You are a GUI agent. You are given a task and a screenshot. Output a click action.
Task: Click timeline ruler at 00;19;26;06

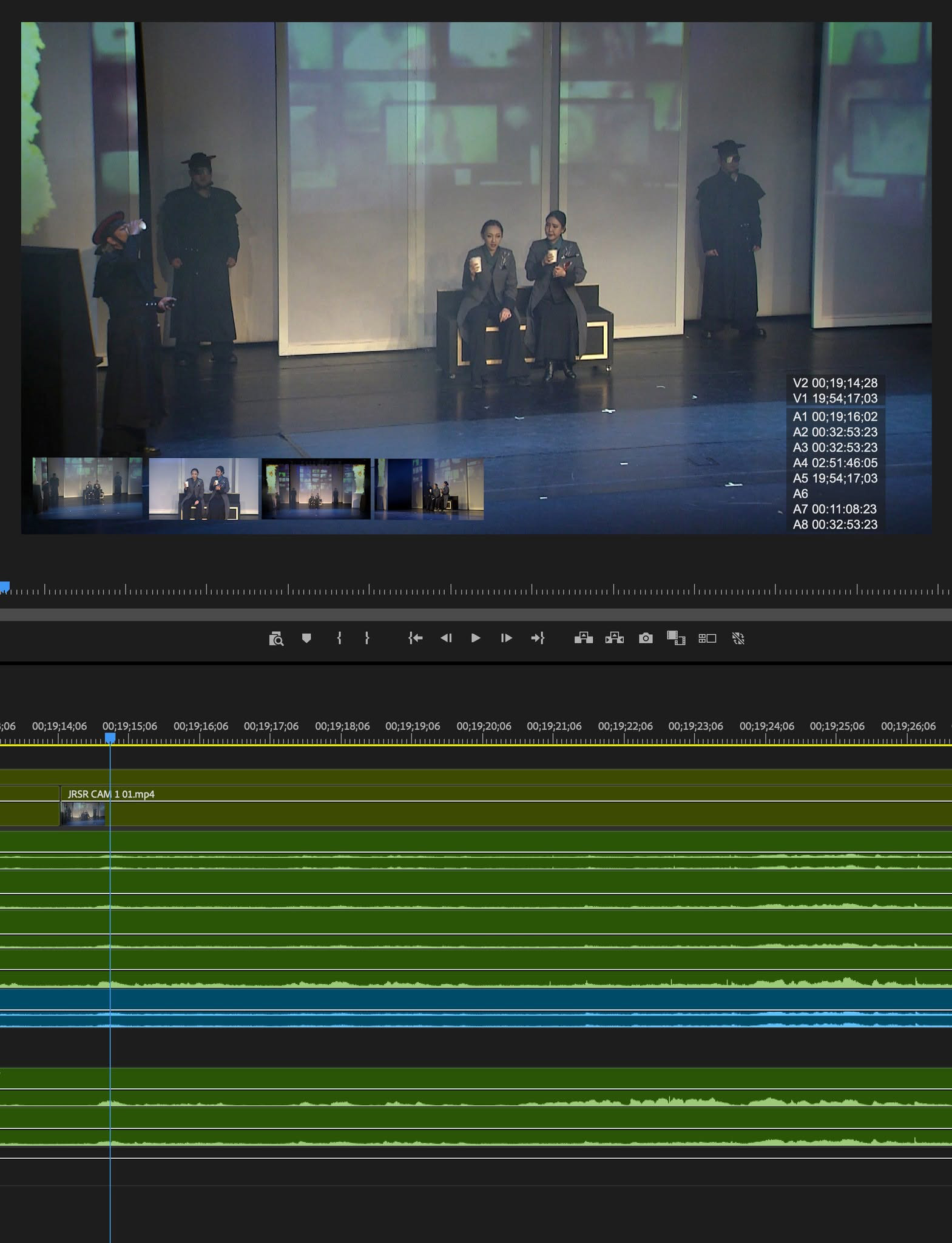tap(908, 726)
